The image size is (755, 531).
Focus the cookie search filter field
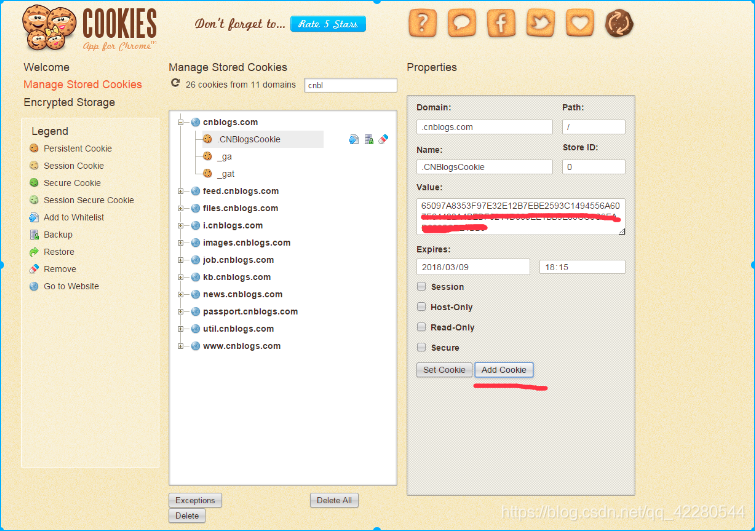(x=351, y=85)
